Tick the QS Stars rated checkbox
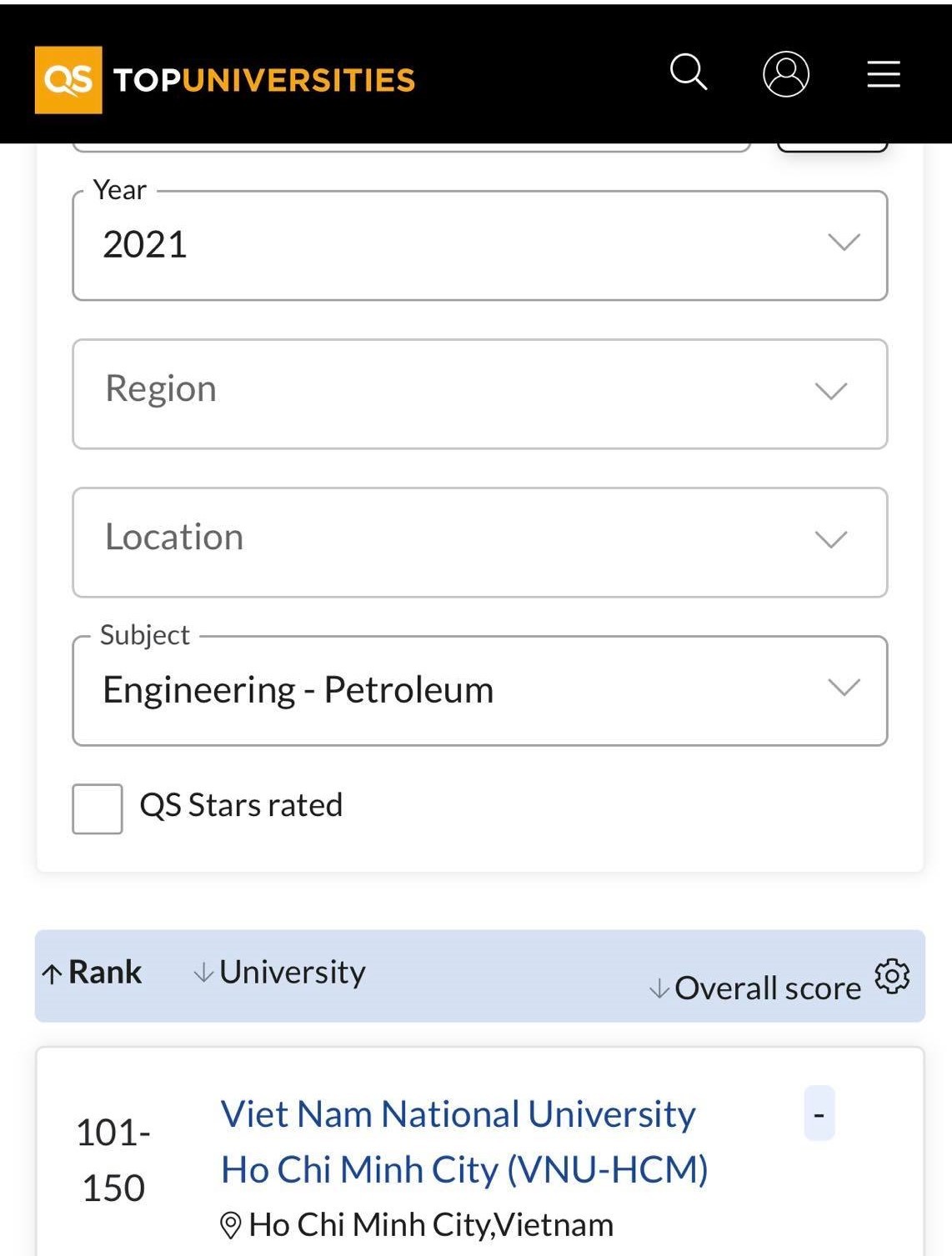Image resolution: width=952 pixels, height=1256 pixels. (98, 808)
